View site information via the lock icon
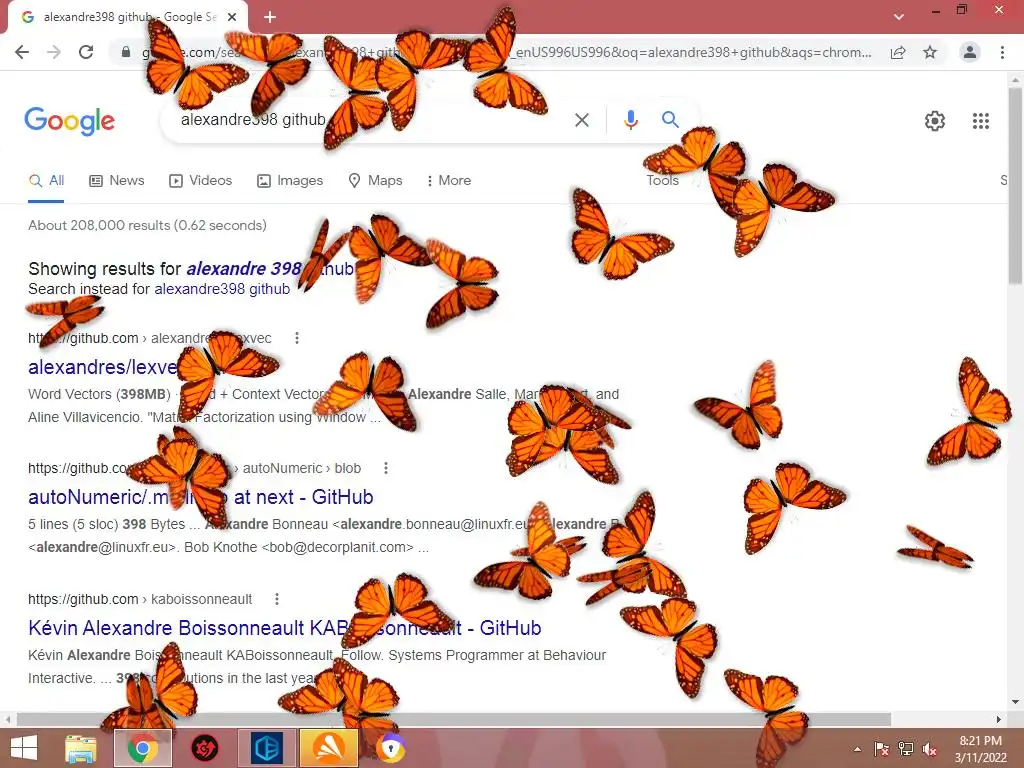 coord(125,52)
